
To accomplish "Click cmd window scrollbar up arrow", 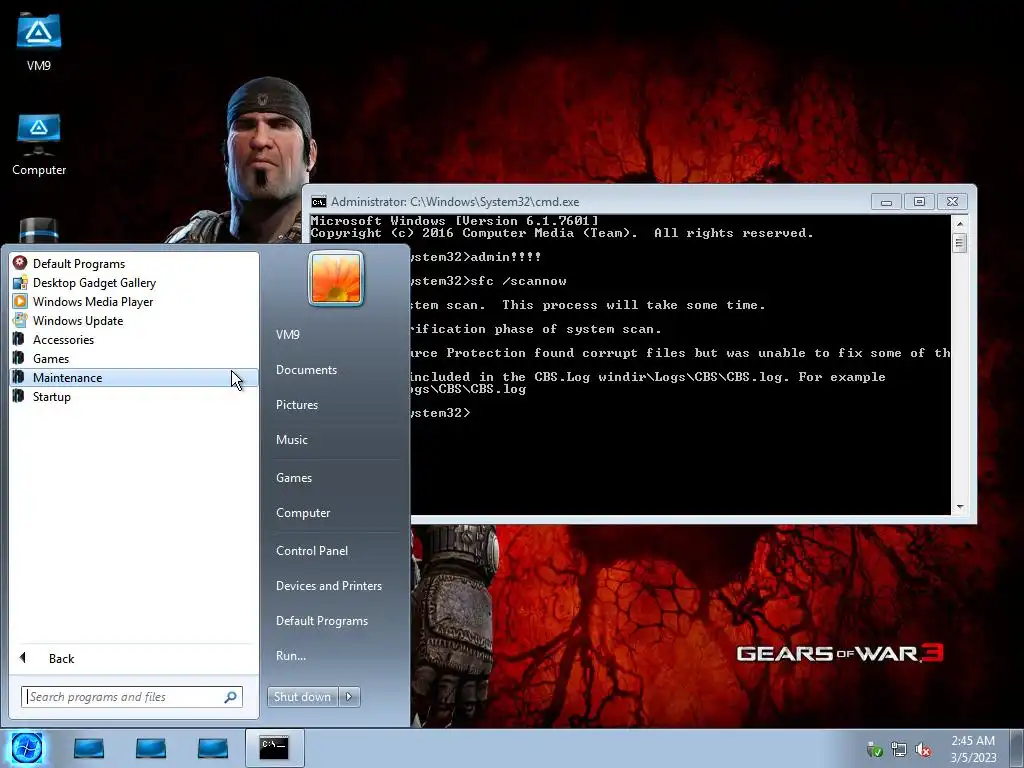I will [x=959, y=223].
